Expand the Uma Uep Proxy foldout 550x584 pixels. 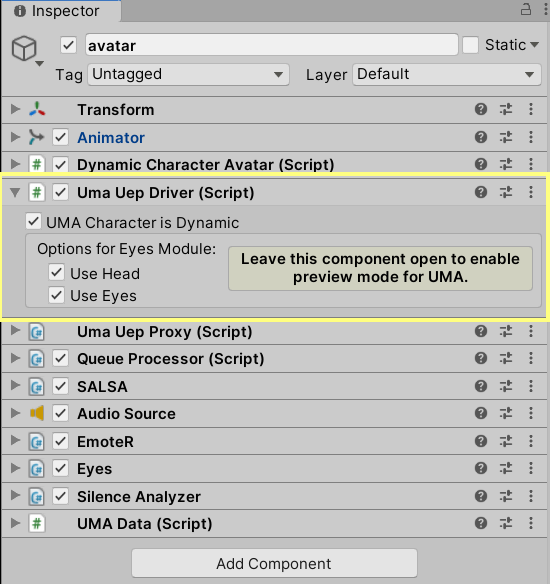(15, 330)
